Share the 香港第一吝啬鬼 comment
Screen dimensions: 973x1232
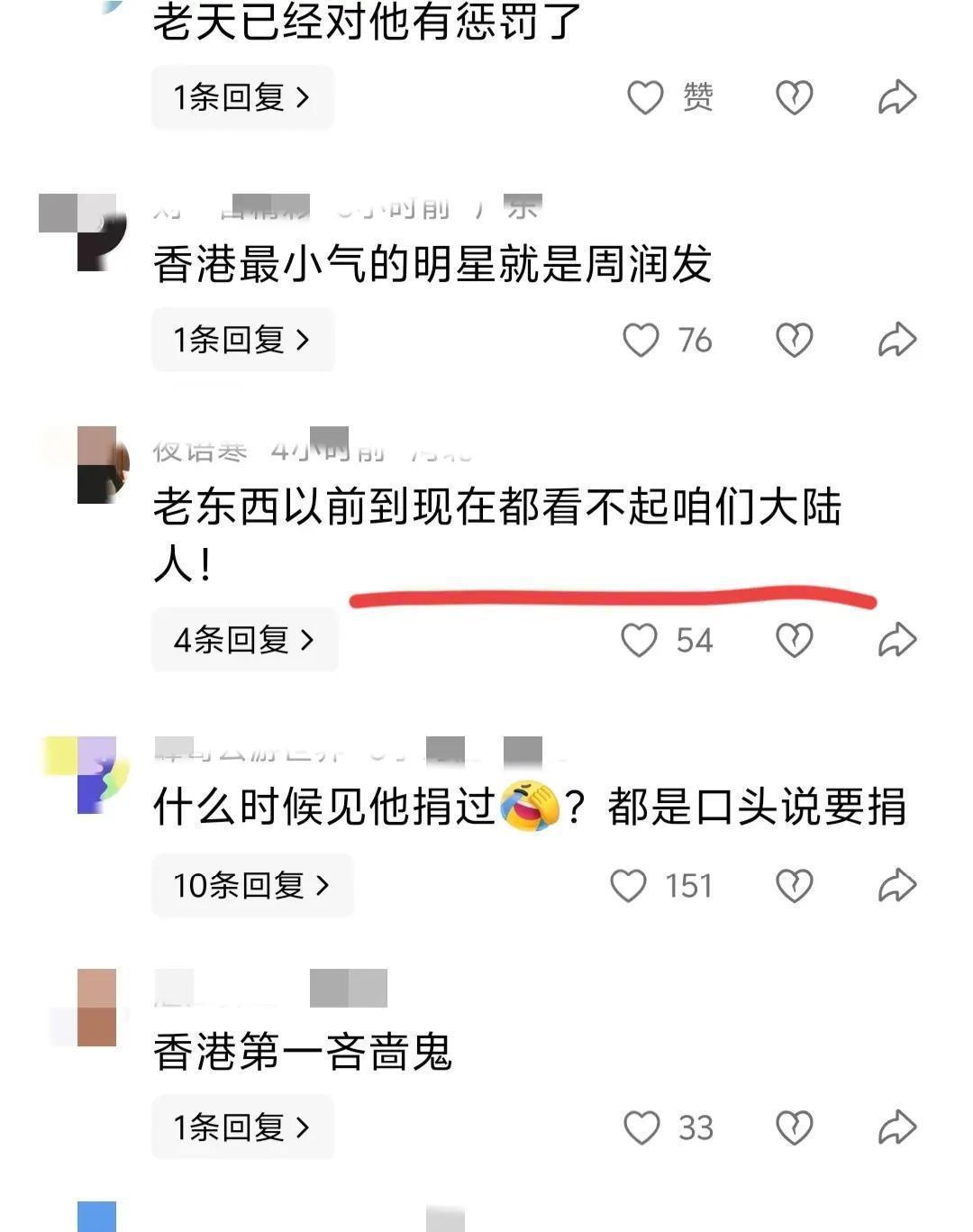897,1127
